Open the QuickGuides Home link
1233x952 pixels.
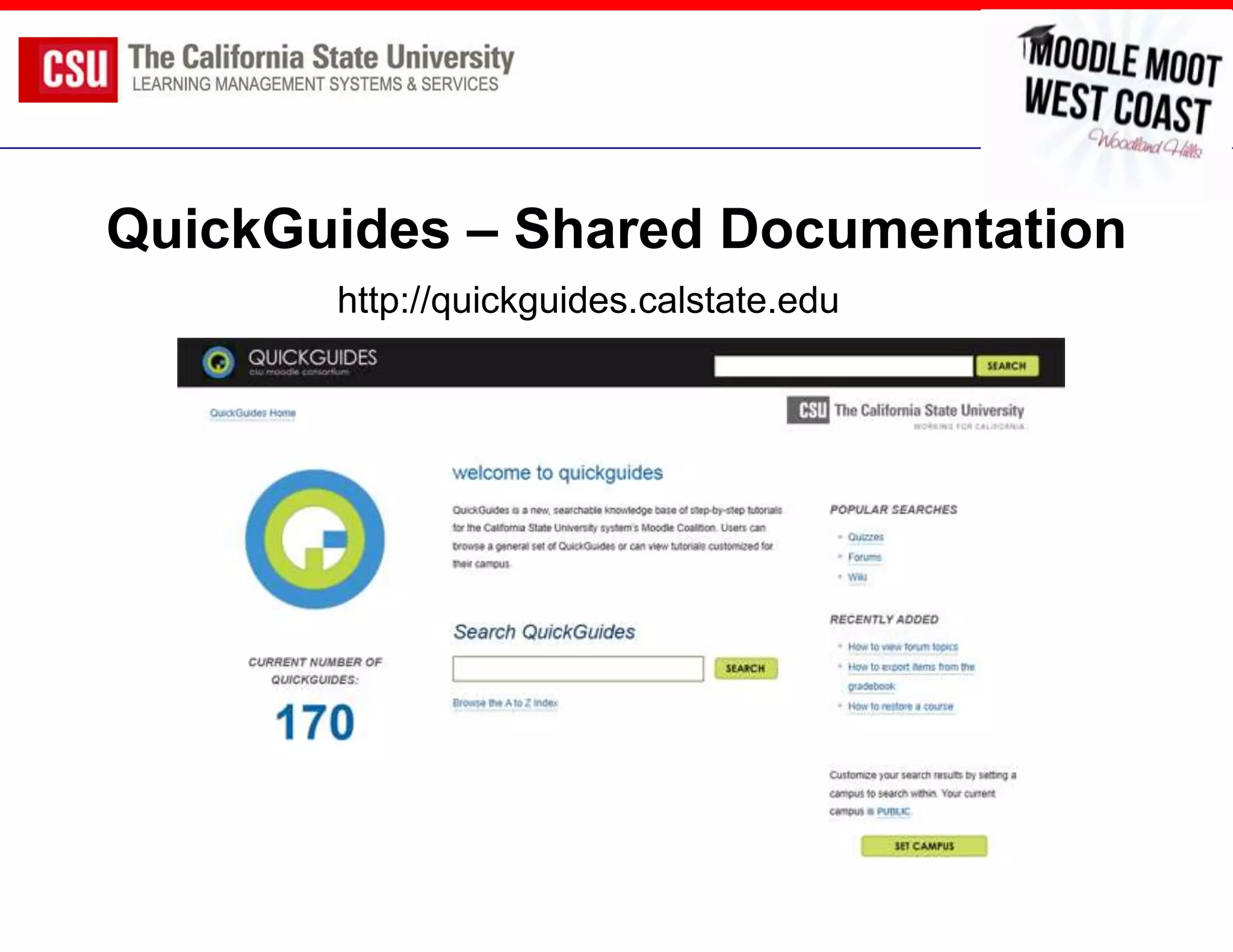(253, 413)
